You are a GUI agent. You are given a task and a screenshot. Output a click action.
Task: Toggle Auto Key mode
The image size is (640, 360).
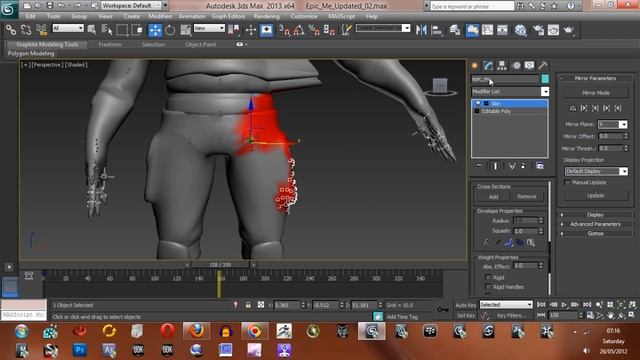(x=466, y=305)
